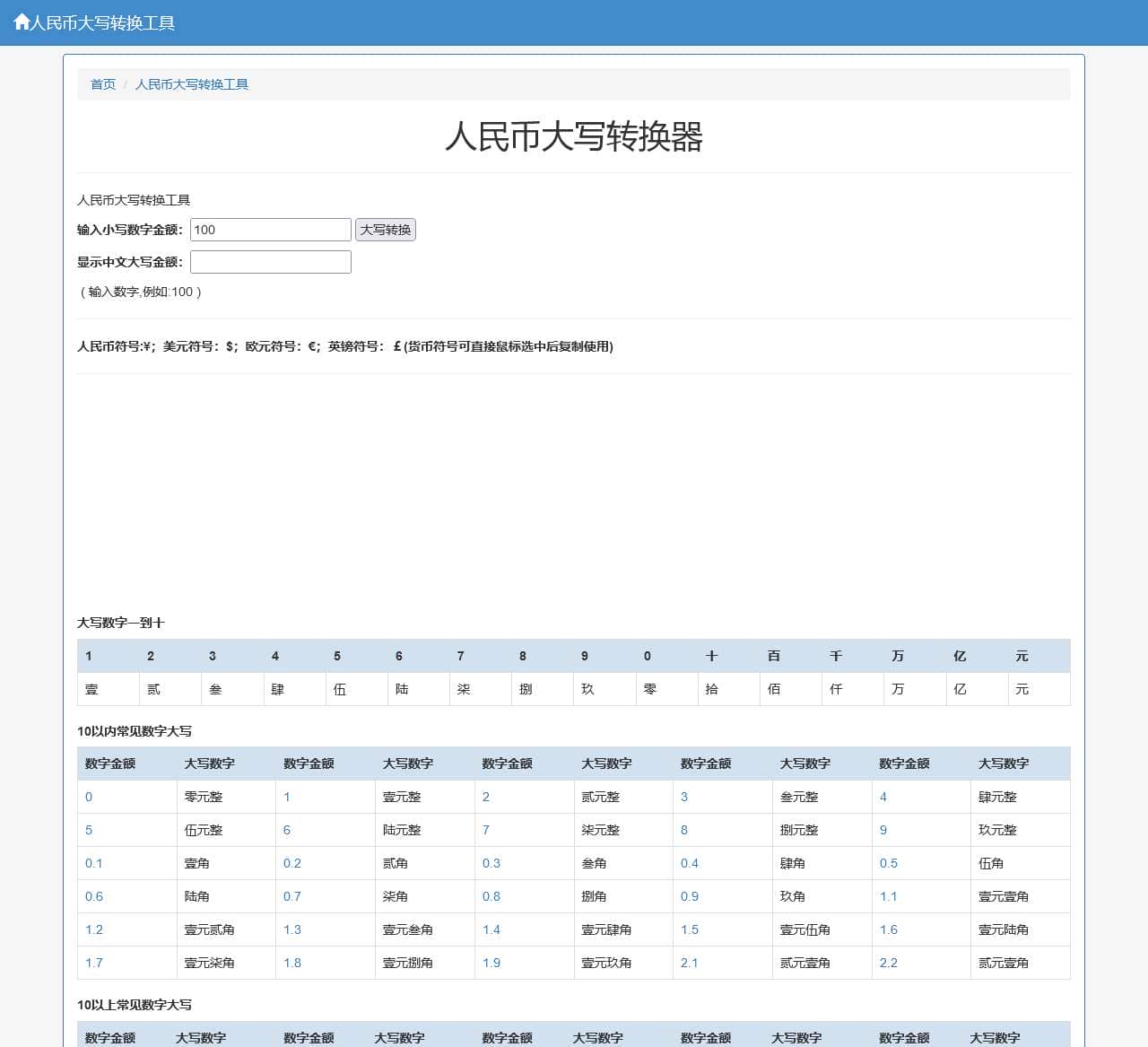Open amount link 9 beside 玖元整

point(883,830)
